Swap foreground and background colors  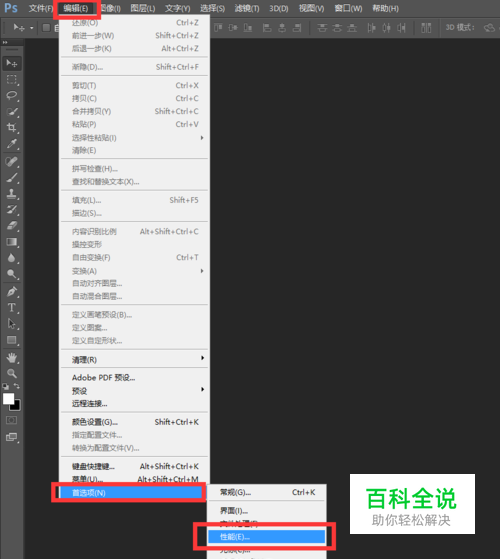click(17, 386)
